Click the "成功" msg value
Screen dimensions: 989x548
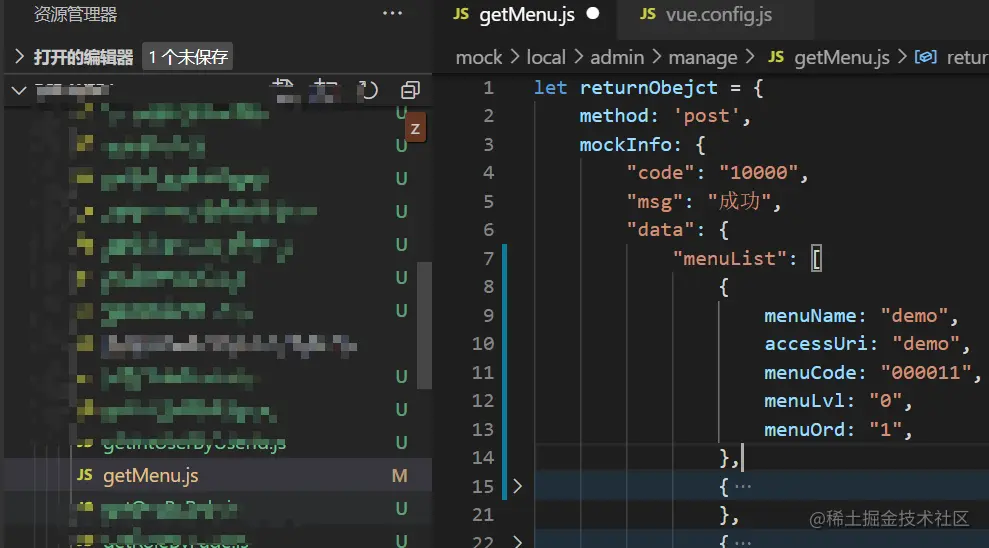click(x=739, y=202)
